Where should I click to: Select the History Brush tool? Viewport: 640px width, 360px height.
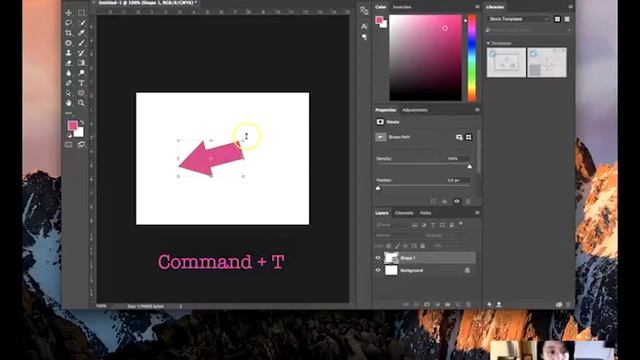(x=81, y=53)
